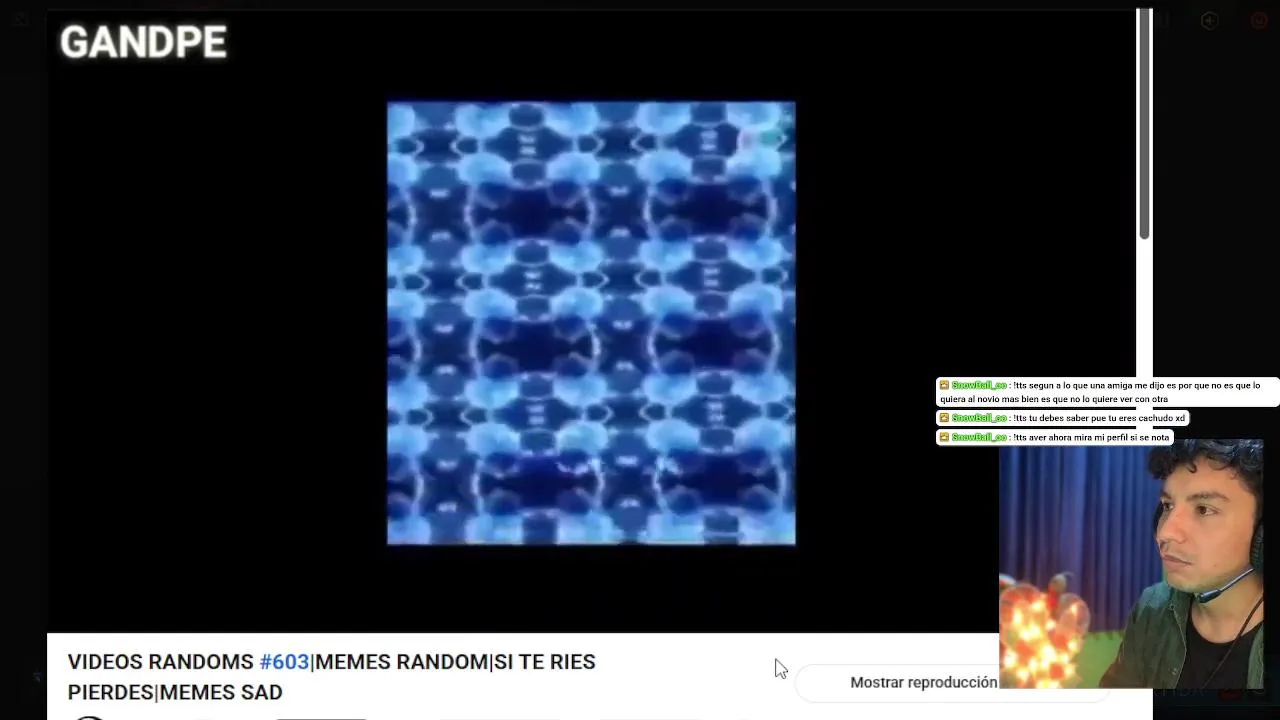This screenshot has width=1280, height=720.
Task: Click the Mostrar reproducción button
Action: click(923, 682)
